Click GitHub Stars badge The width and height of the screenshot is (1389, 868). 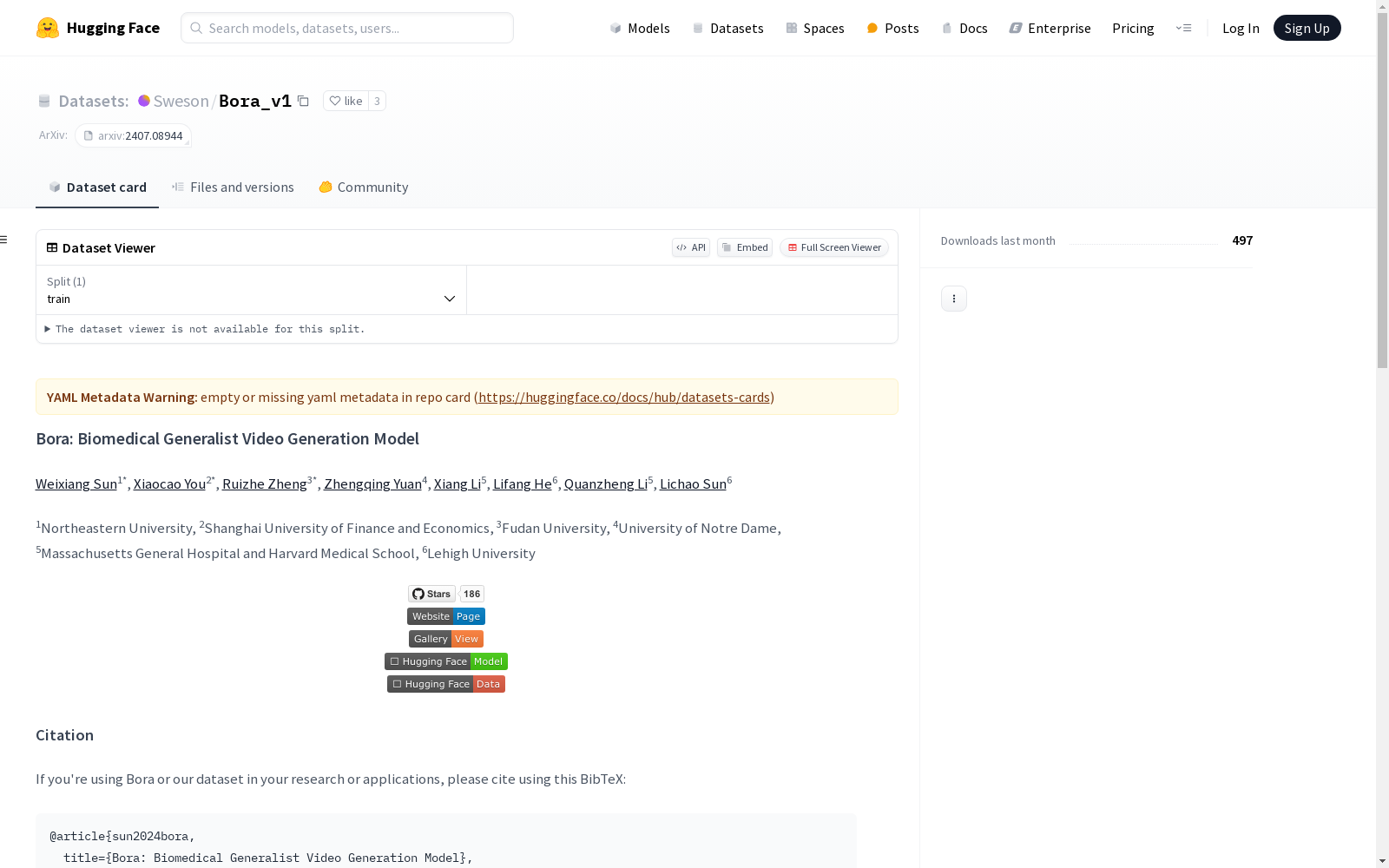(432, 594)
